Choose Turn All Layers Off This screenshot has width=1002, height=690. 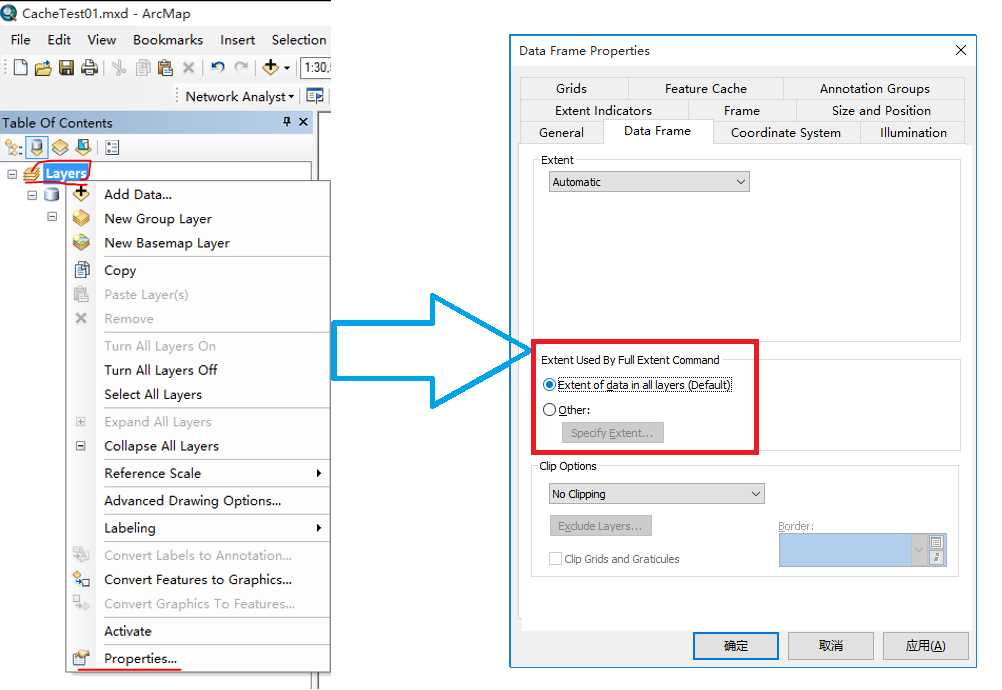198,370
